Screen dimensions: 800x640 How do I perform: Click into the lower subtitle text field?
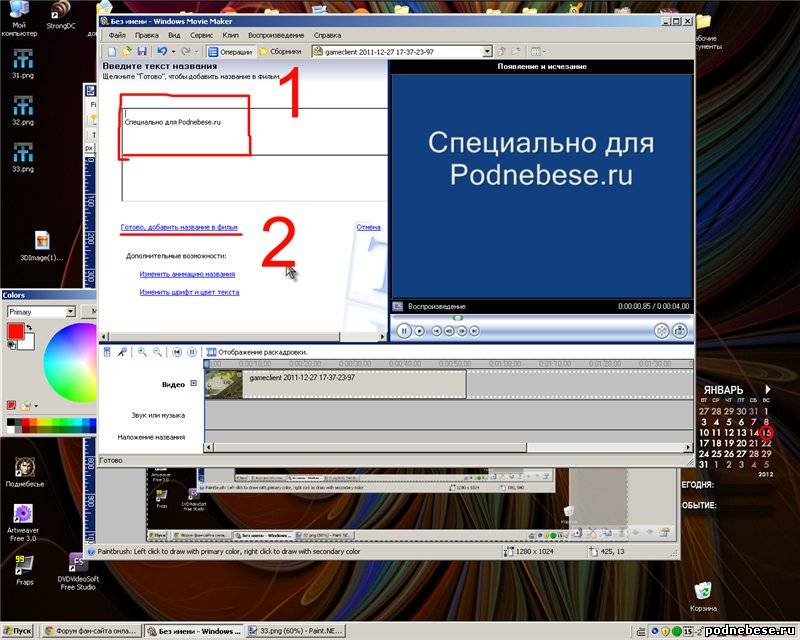click(255, 178)
